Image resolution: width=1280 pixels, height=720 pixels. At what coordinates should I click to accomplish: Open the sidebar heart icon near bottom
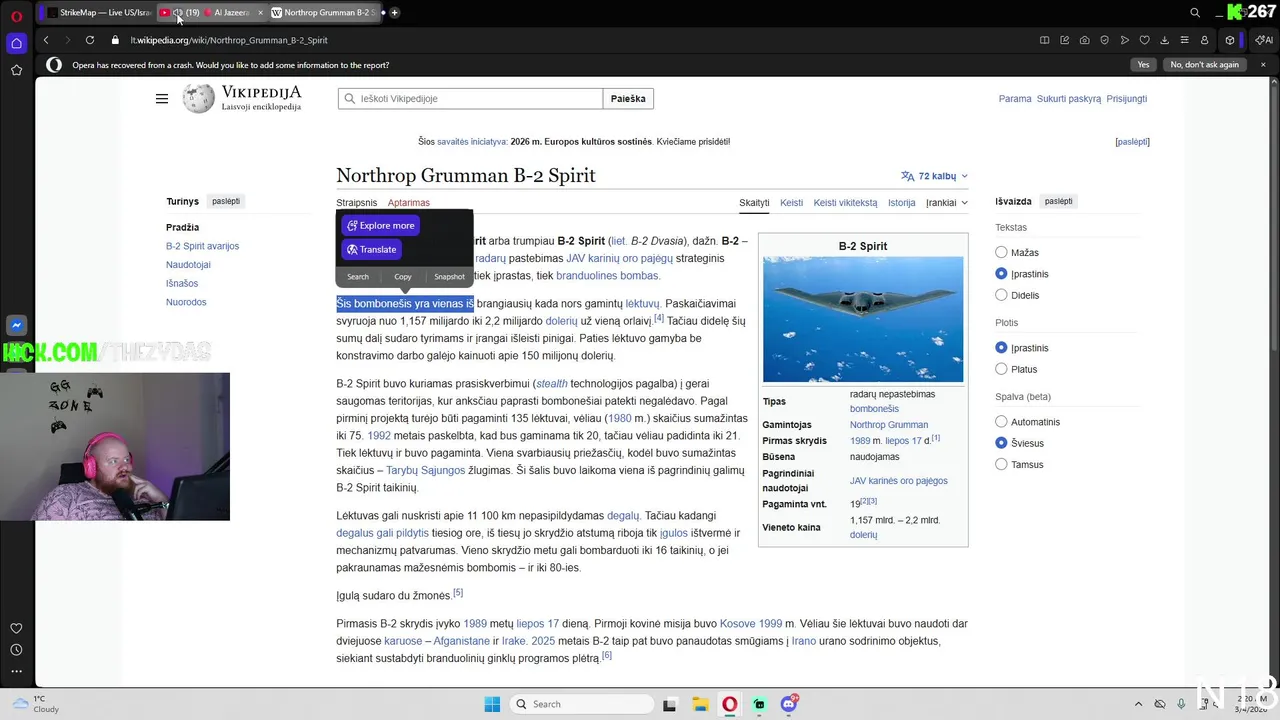16,628
